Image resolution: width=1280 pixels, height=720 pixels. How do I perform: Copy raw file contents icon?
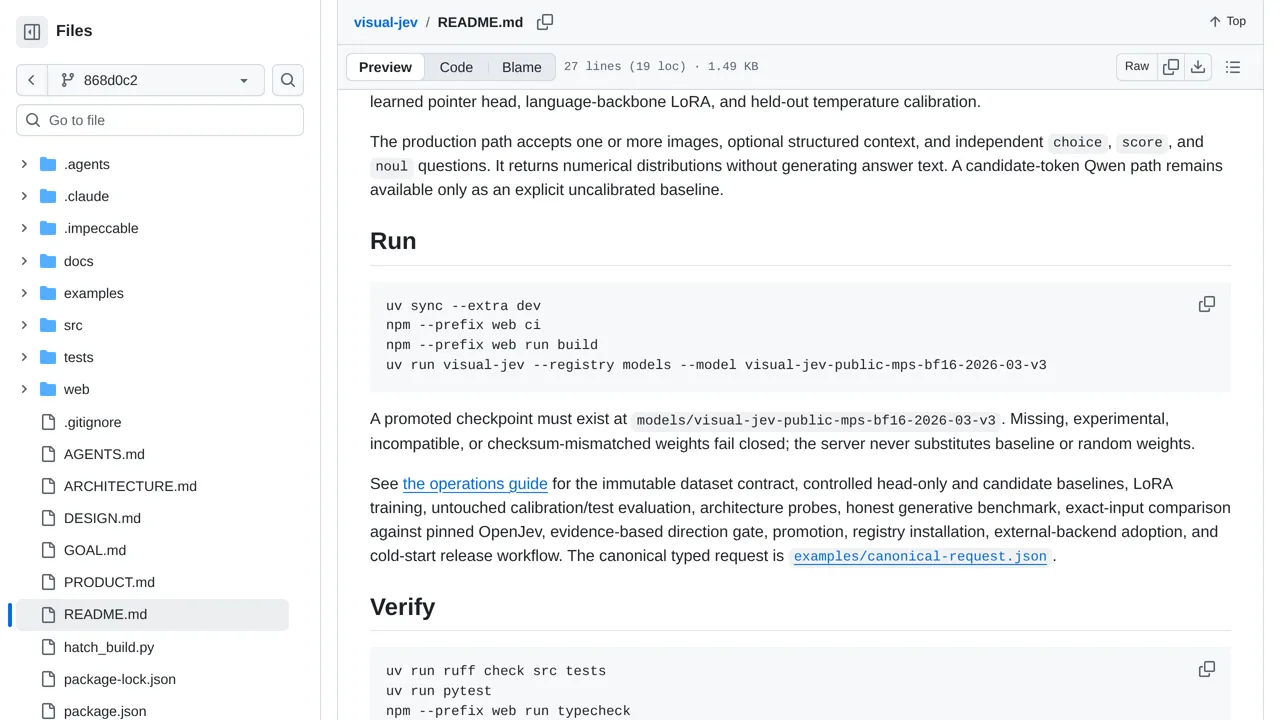(x=1171, y=67)
